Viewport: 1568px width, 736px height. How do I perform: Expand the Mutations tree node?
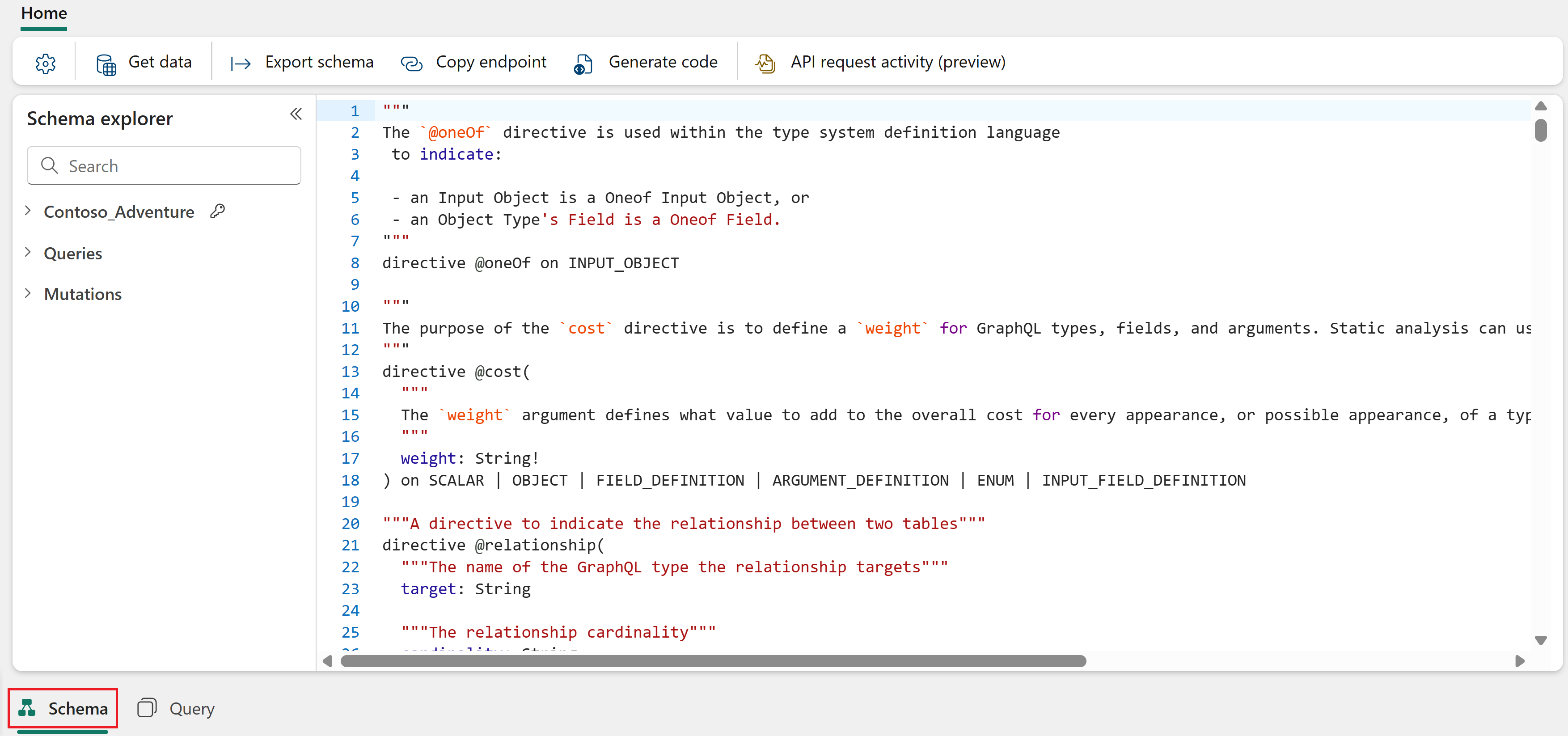coord(28,293)
